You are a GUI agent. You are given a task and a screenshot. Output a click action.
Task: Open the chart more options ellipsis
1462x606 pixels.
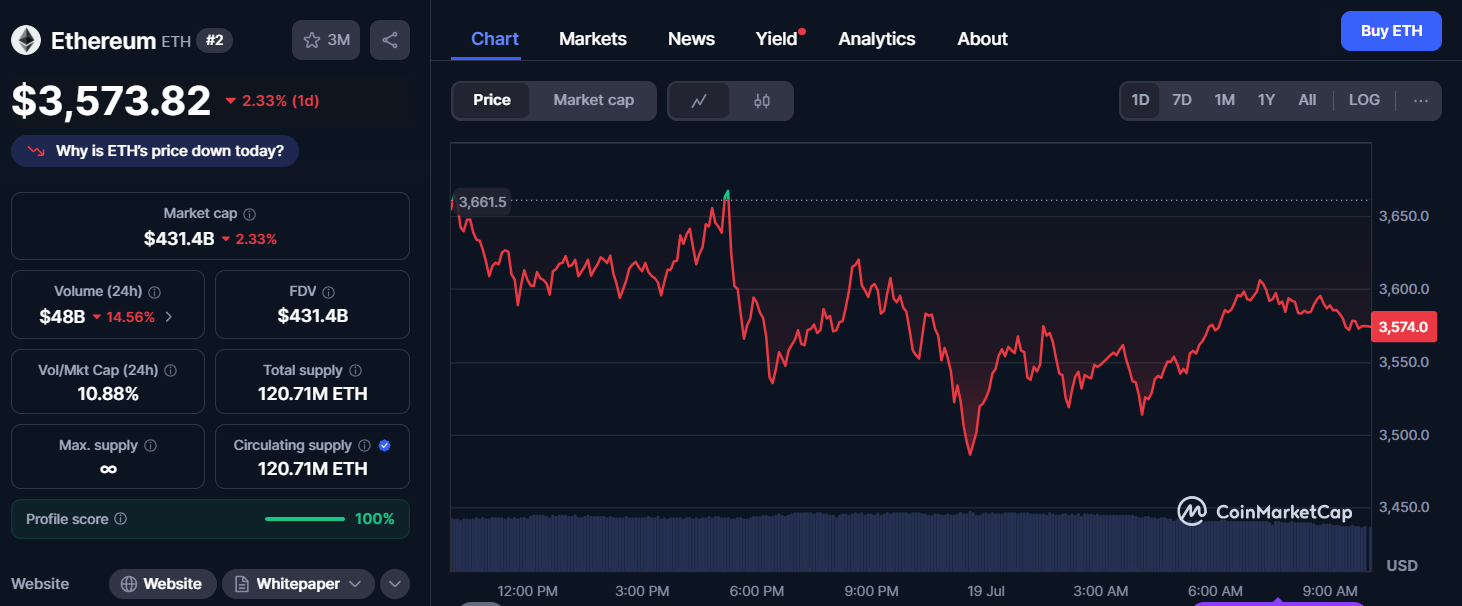pos(1421,100)
